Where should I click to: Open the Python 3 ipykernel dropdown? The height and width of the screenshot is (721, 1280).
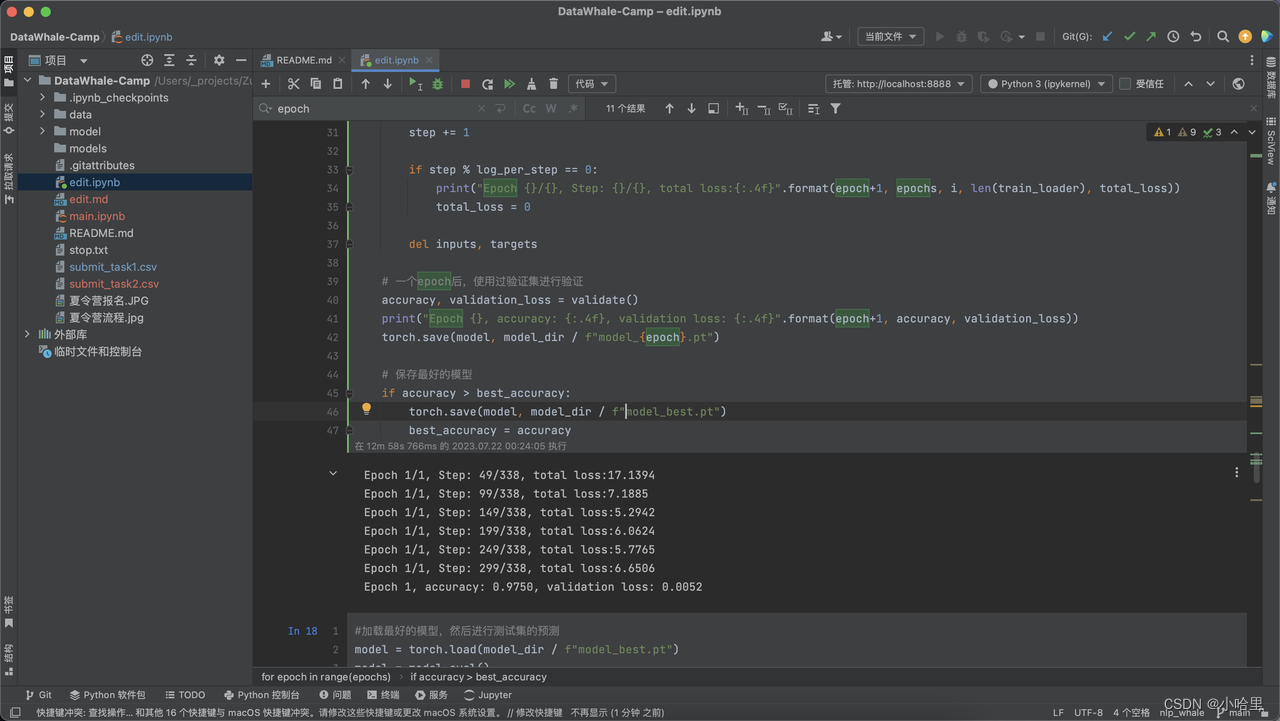[x=1046, y=84]
